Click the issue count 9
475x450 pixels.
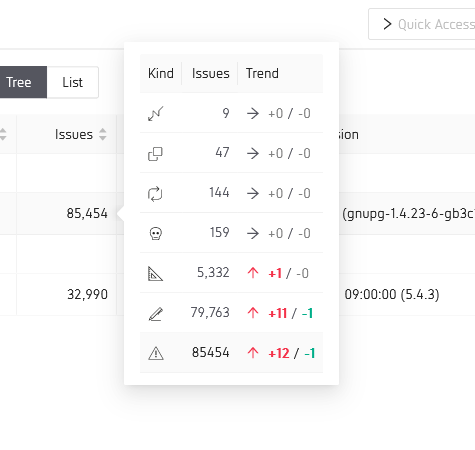tap(226, 114)
